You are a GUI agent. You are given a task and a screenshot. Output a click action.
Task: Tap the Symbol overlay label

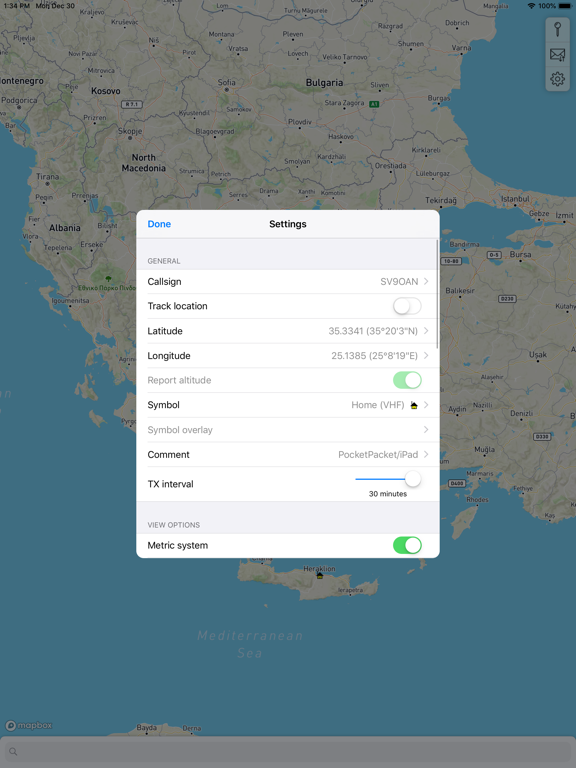point(180,430)
